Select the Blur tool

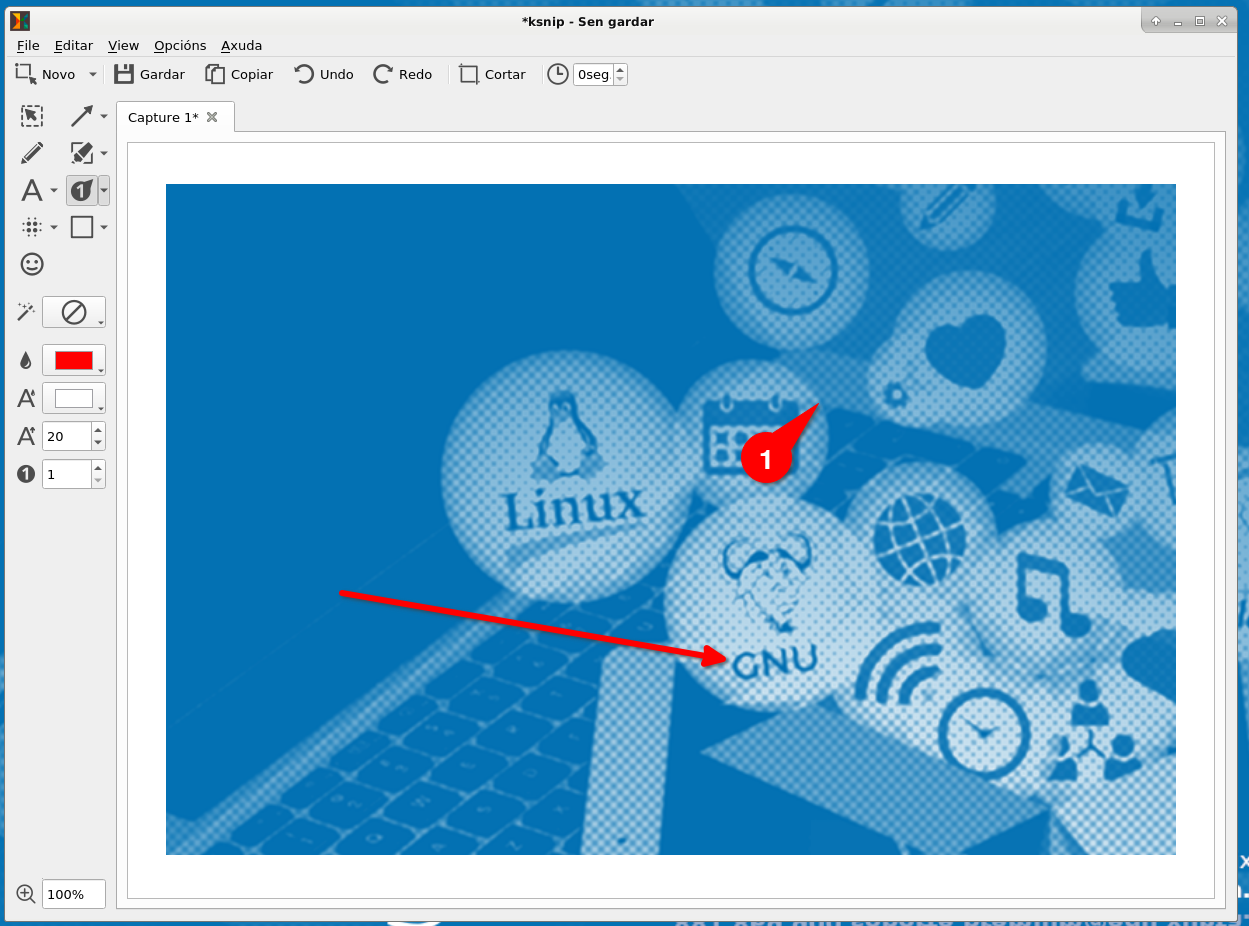(32, 227)
